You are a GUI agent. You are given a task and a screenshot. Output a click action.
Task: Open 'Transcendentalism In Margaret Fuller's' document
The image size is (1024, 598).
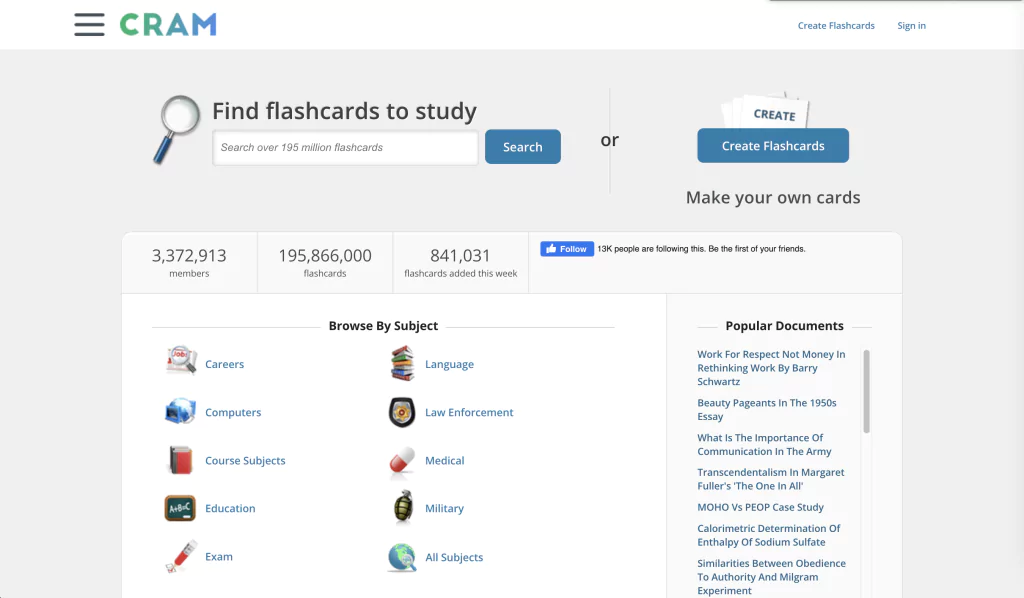point(771,479)
